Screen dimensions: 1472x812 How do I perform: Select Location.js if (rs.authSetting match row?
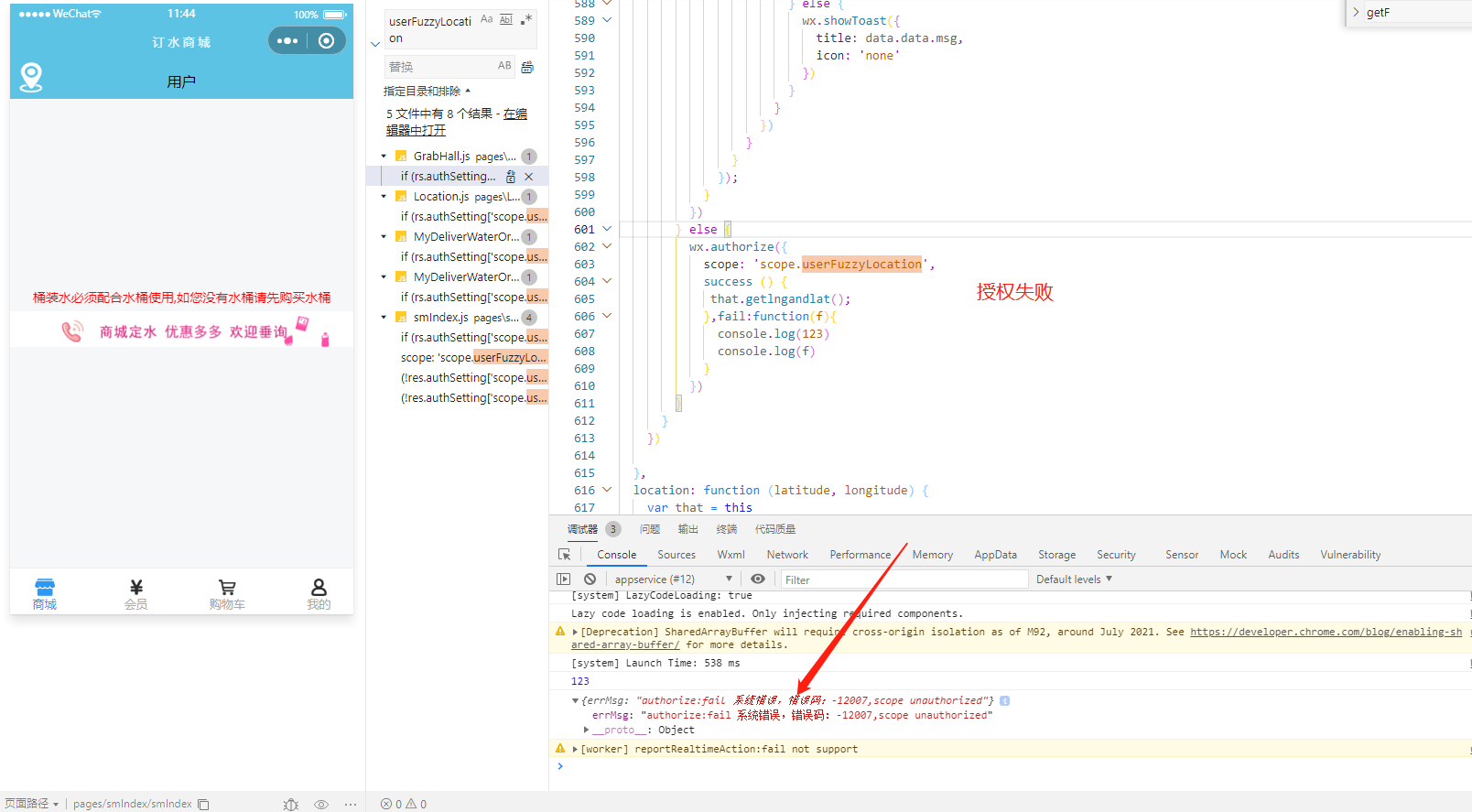coord(473,217)
